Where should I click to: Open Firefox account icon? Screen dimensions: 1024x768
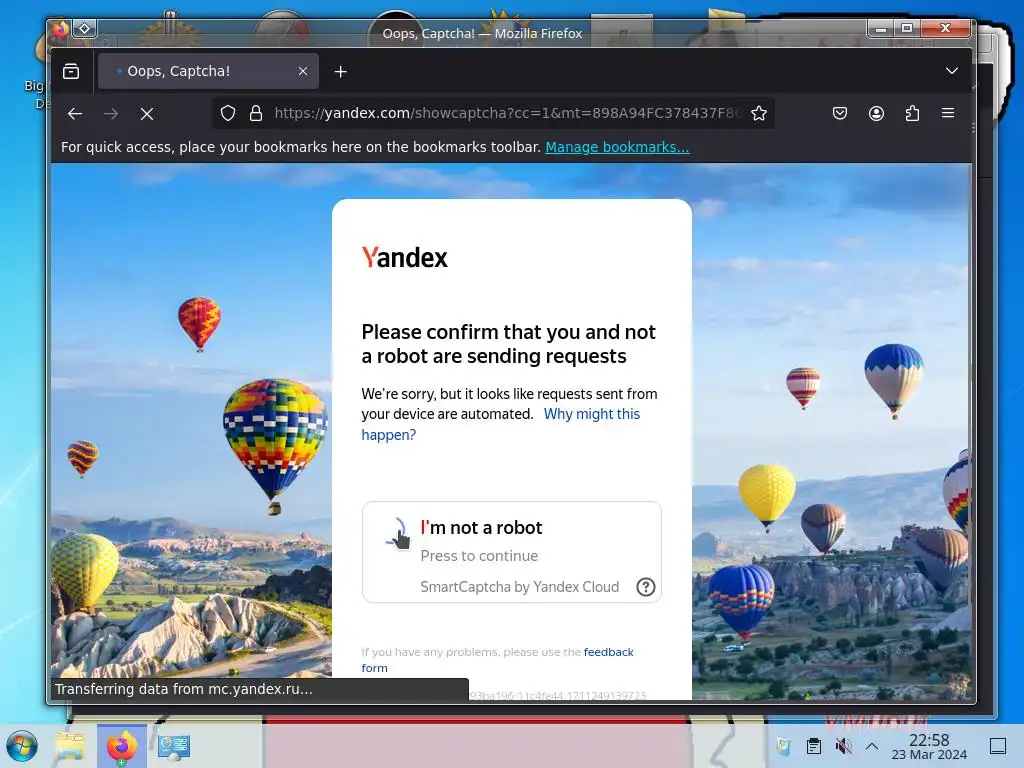pyautogui.click(x=876, y=114)
